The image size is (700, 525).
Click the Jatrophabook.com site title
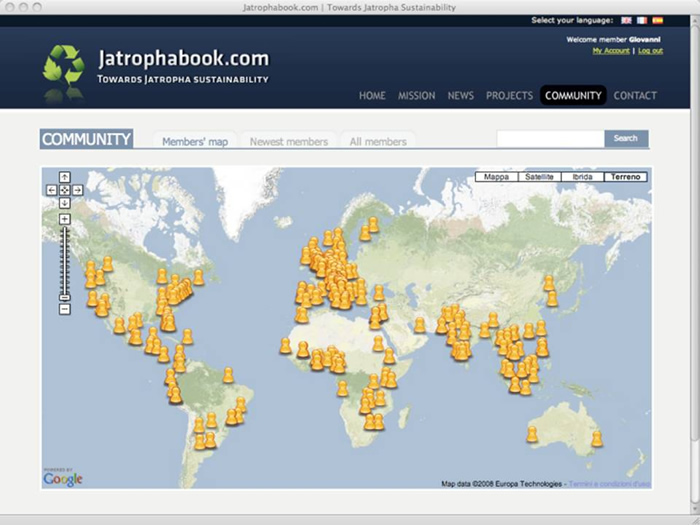183,58
